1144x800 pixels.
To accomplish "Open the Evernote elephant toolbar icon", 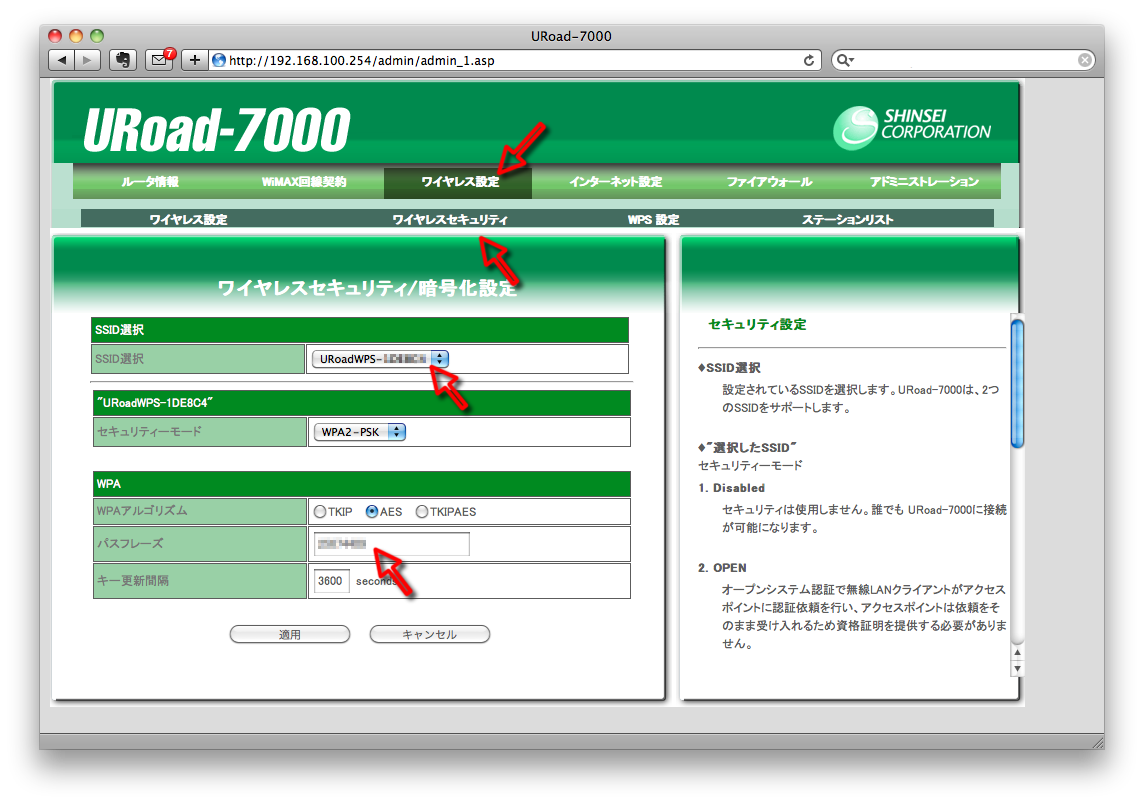I will (x=123, y=60).
